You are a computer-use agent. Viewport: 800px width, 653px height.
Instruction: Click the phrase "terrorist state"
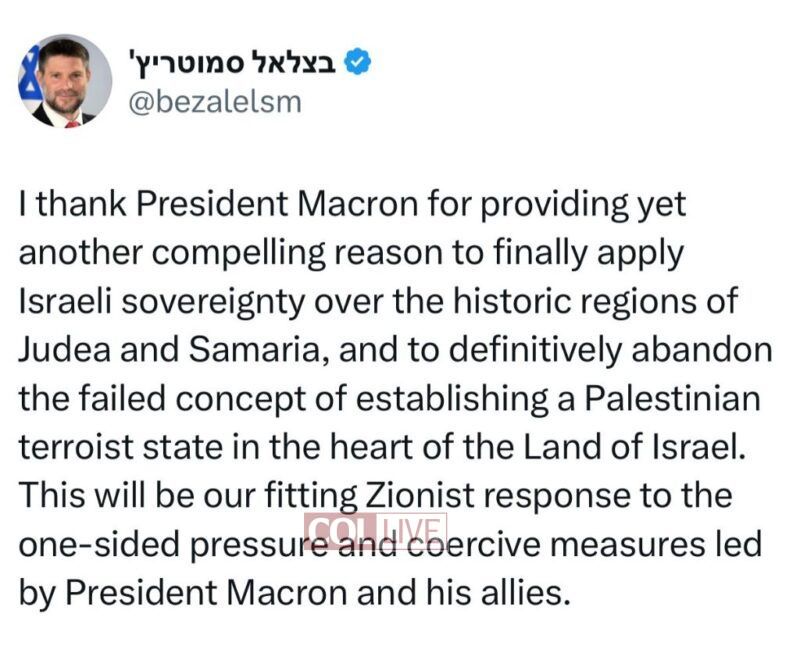coord(132,445)
